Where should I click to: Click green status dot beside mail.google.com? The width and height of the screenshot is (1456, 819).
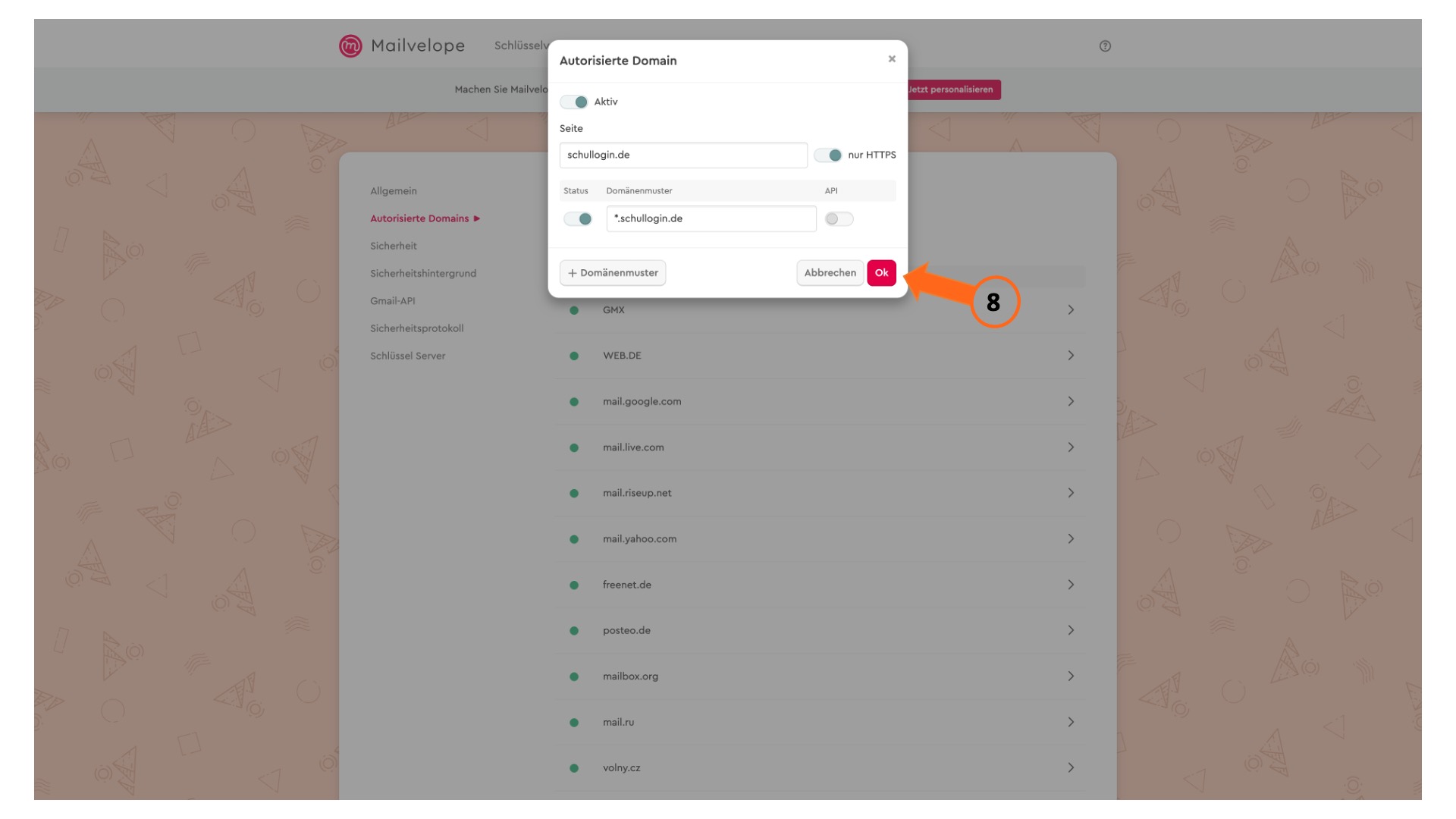(574, 402)
